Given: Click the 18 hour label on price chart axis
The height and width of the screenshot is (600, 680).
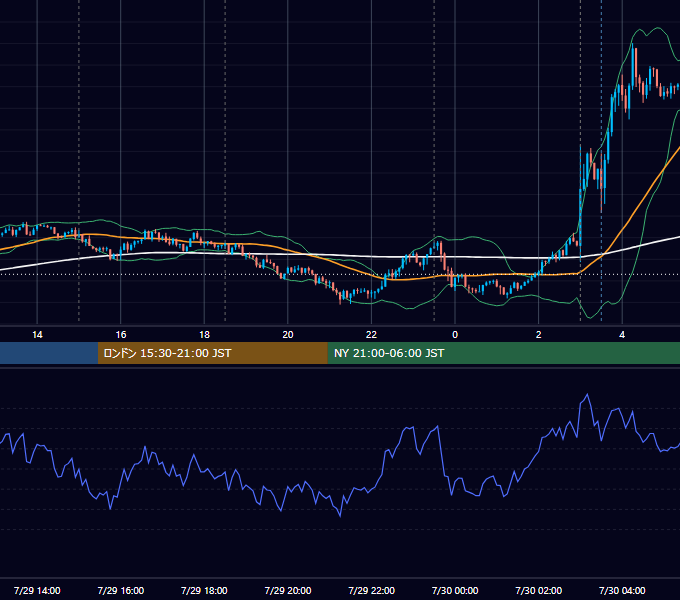Looking at the screenshot, I should [x=204, y=335].
